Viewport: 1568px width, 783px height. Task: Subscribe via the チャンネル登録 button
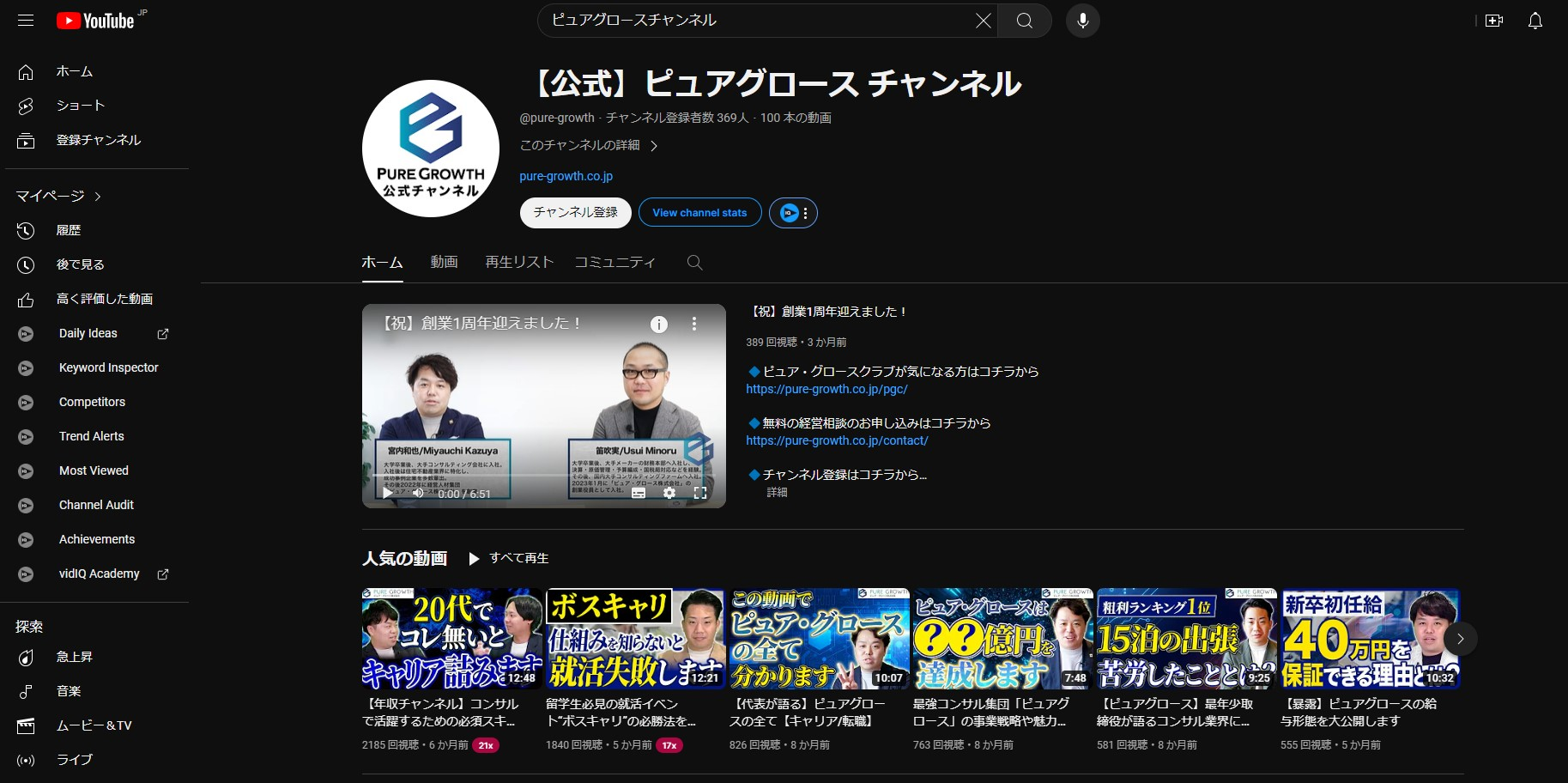(x=575, y=212)
